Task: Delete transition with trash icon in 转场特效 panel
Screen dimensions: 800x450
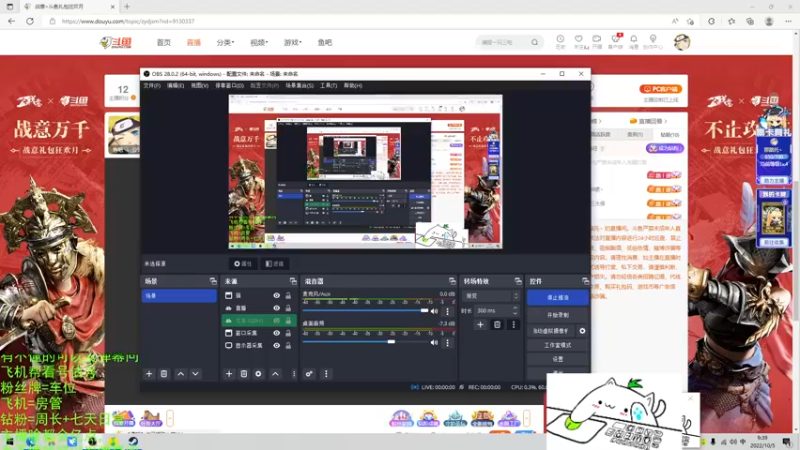Action: point(497,324)
